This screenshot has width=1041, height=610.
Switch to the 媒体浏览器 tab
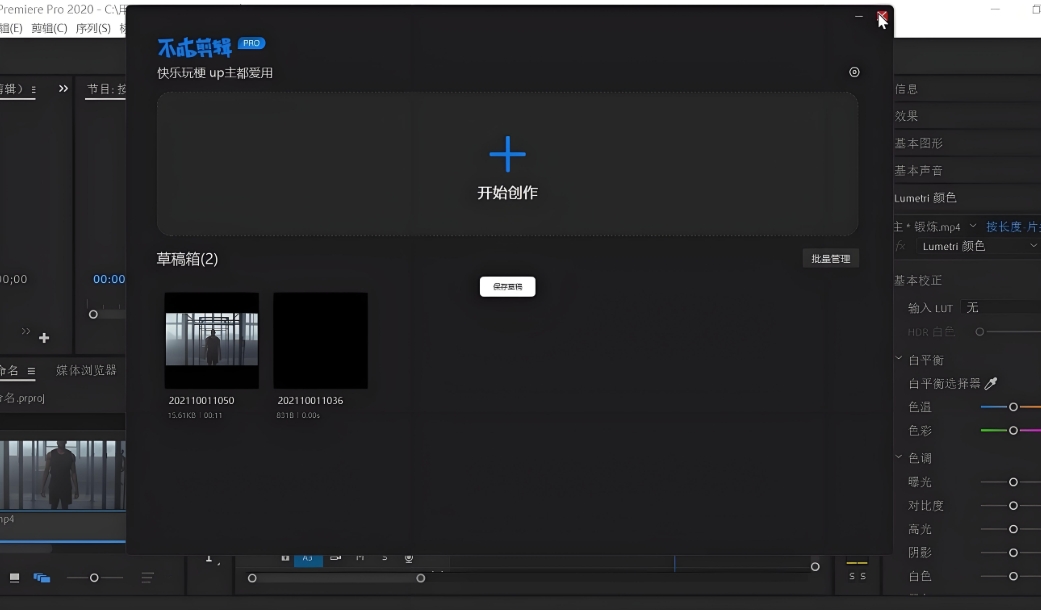point(86,370)
